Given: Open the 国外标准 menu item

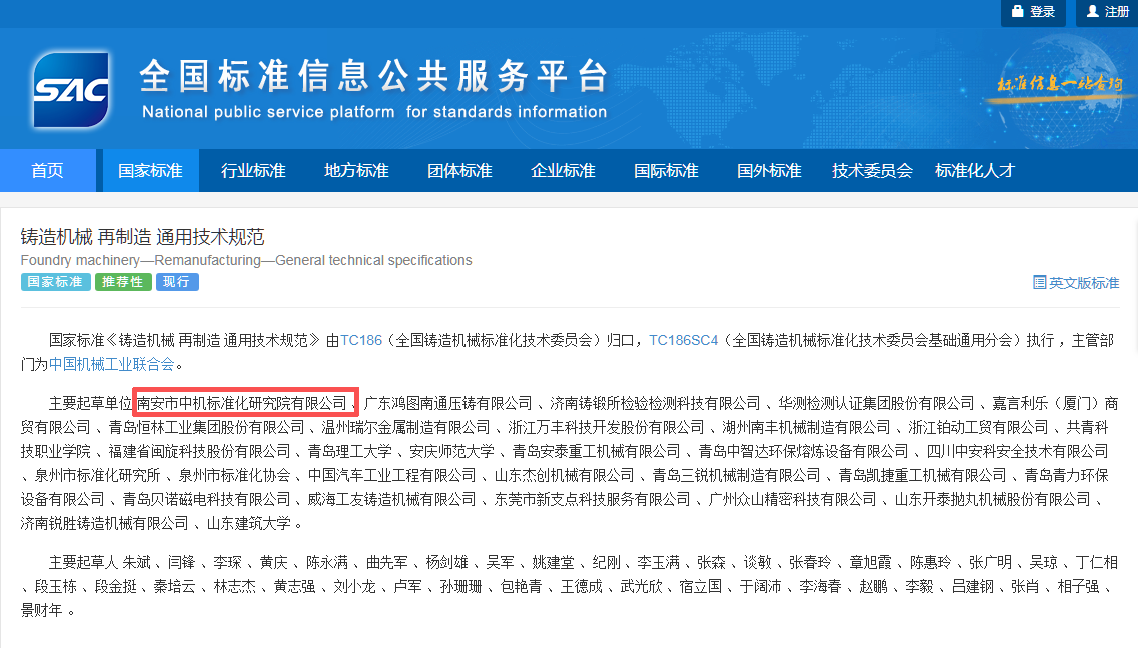Looking at the screenshot, I should (x=769, y=170).
